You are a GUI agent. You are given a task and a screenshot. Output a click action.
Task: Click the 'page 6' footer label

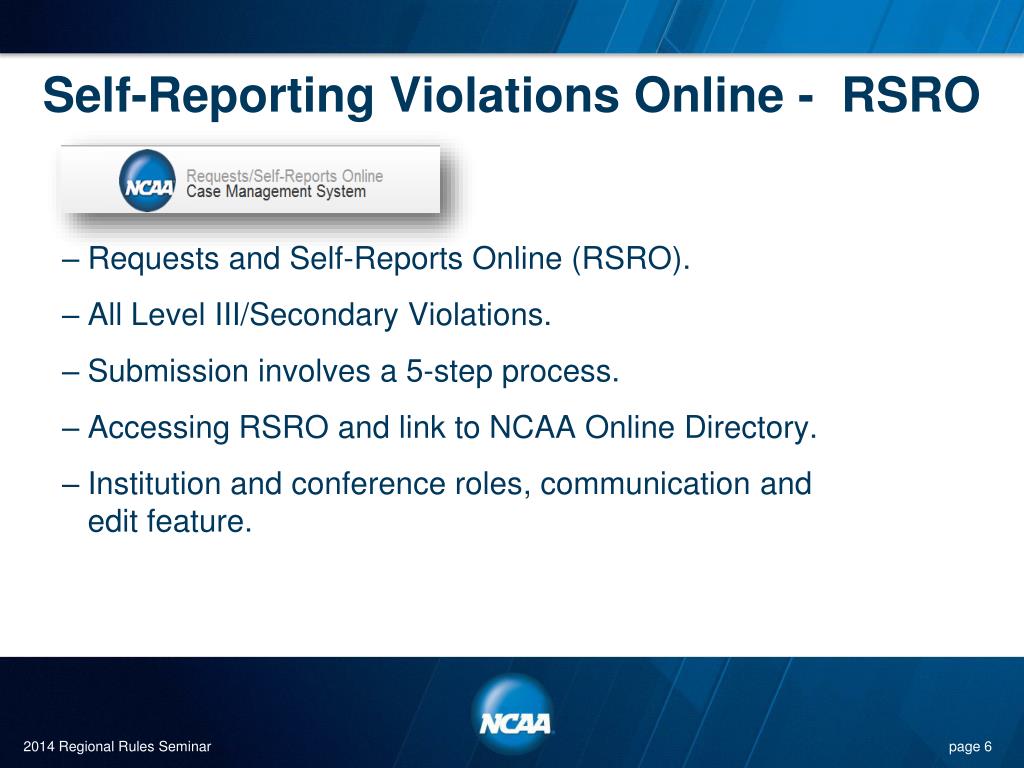(970, 746)
